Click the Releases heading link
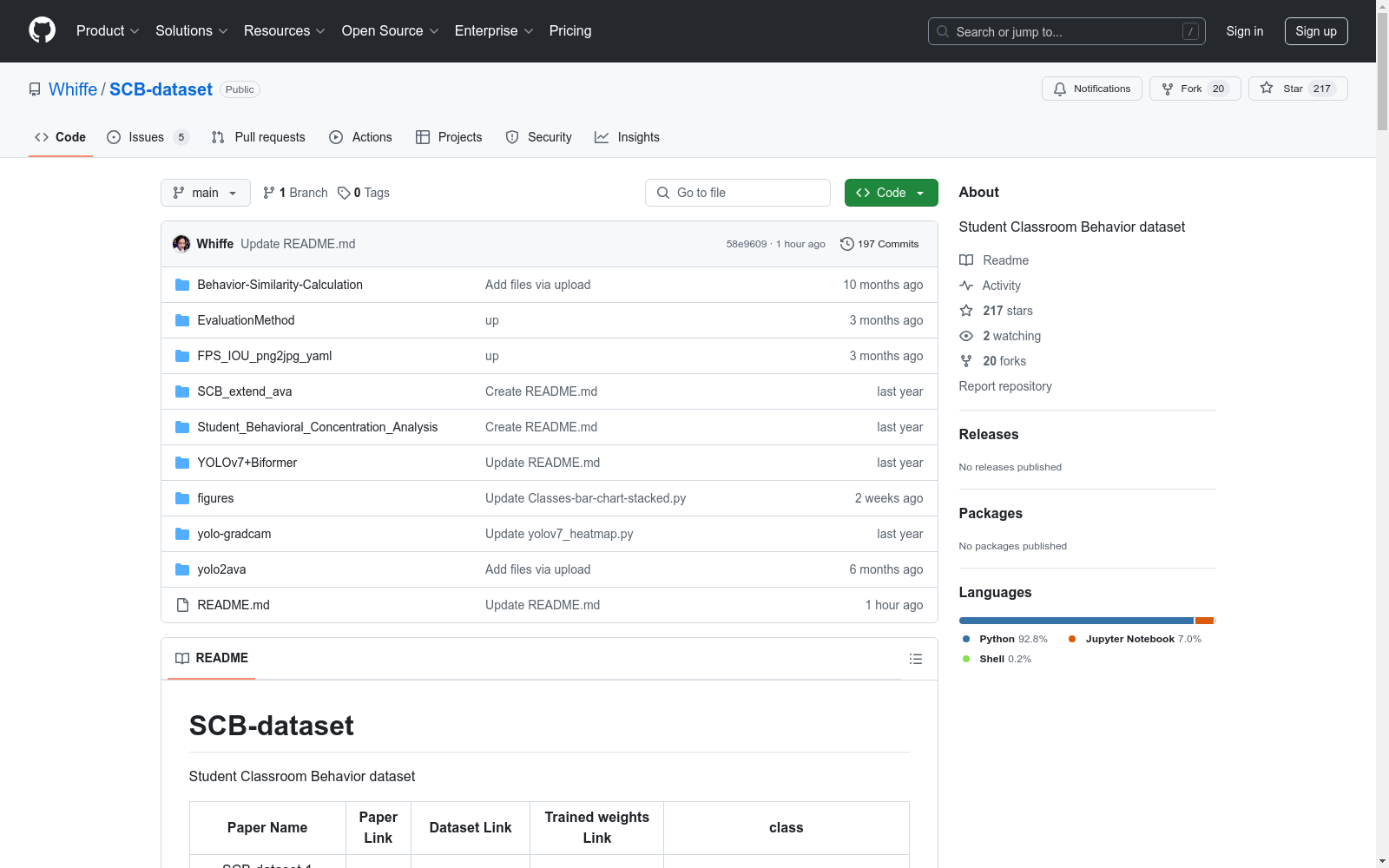This screenshot has width=1389, height=868. tap(989, 434)
